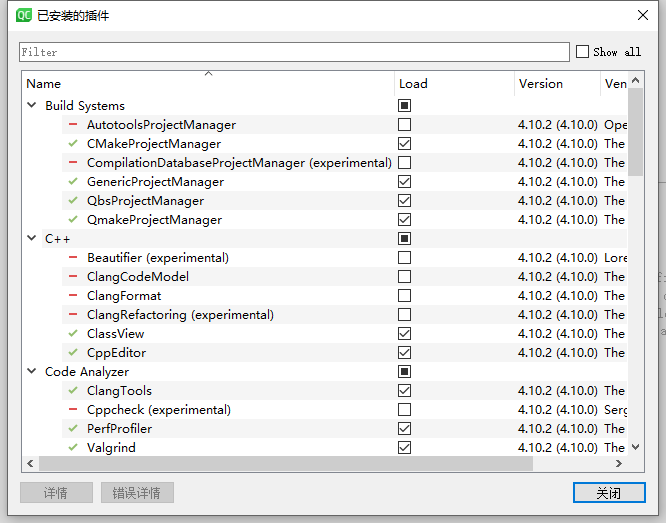Click vertical scrollbar down arrow
This screenshot has width=666, height=523.
(635, 447)
